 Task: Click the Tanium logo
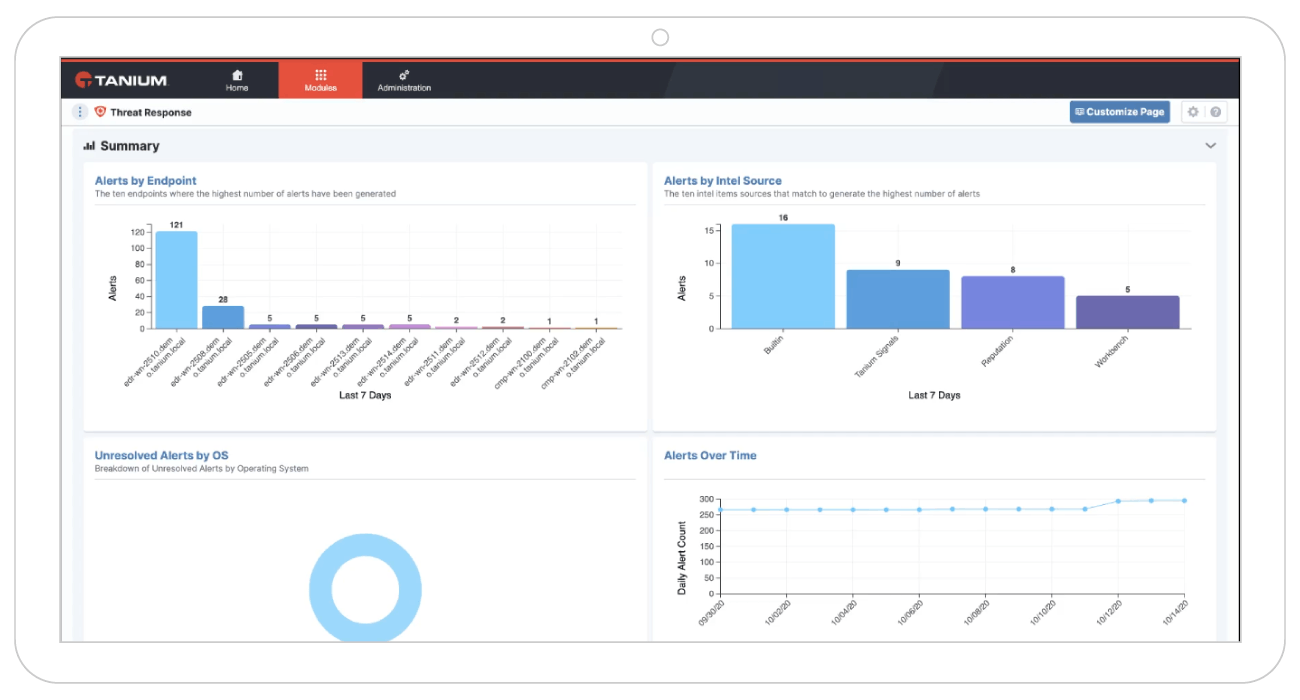(122, 80)
